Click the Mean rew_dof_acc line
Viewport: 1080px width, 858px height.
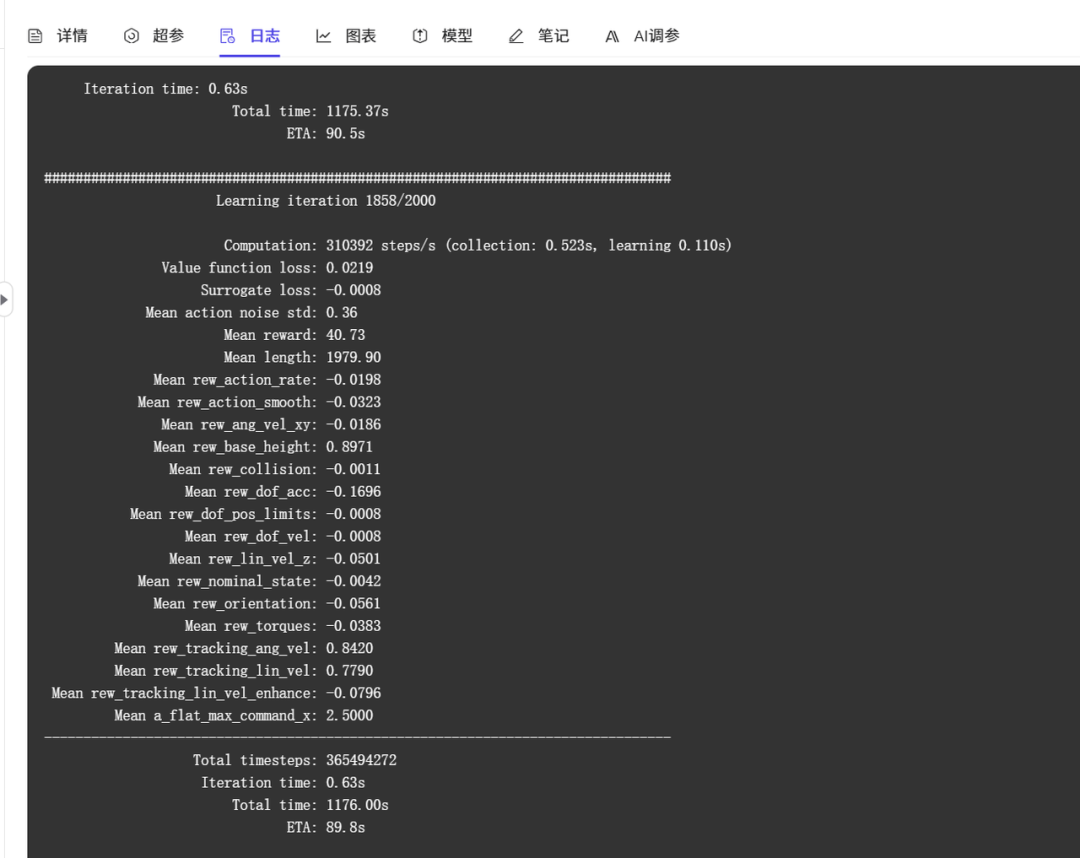point(282,492)
